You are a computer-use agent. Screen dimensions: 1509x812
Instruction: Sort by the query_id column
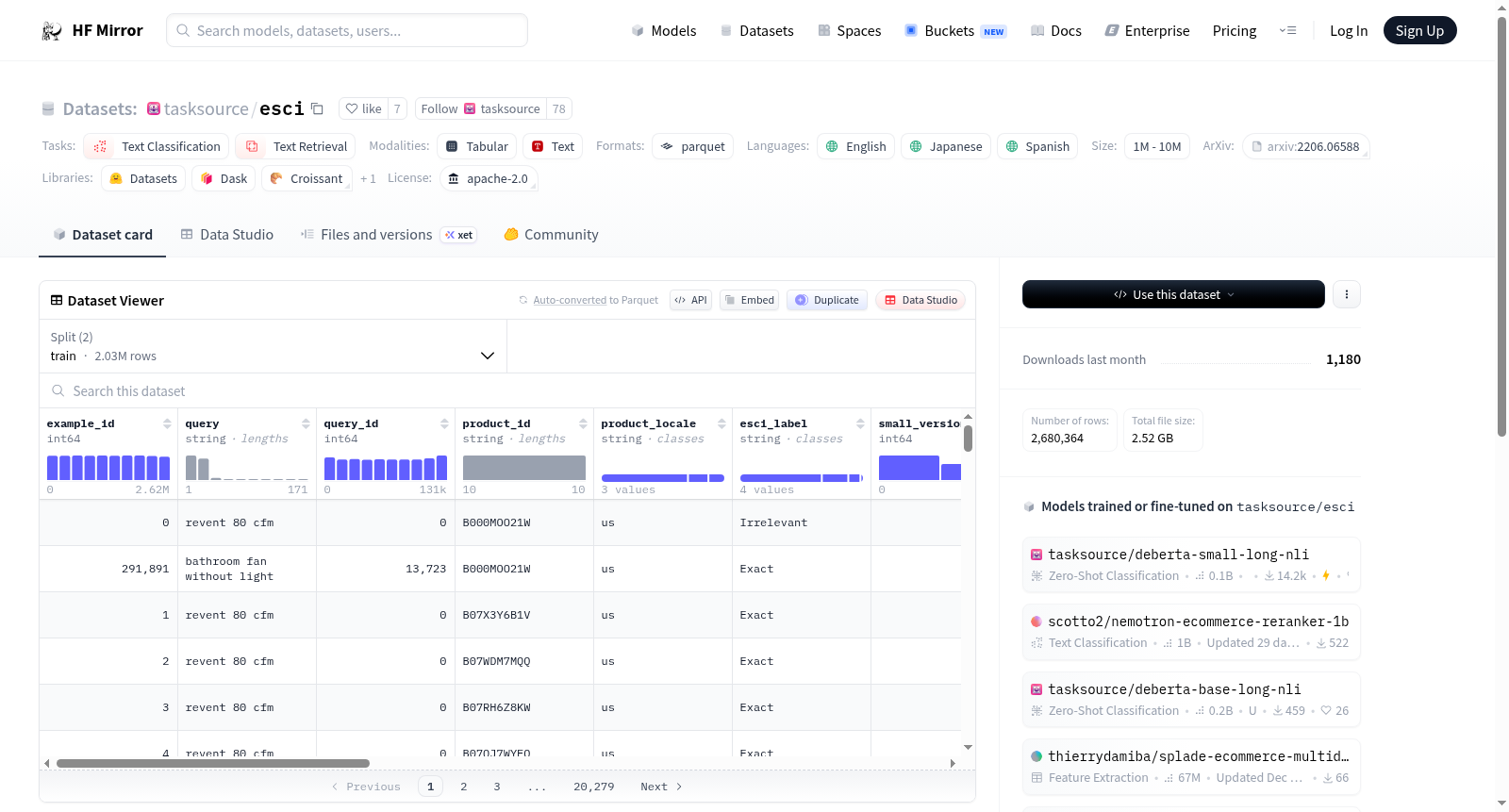coord(444,423)
